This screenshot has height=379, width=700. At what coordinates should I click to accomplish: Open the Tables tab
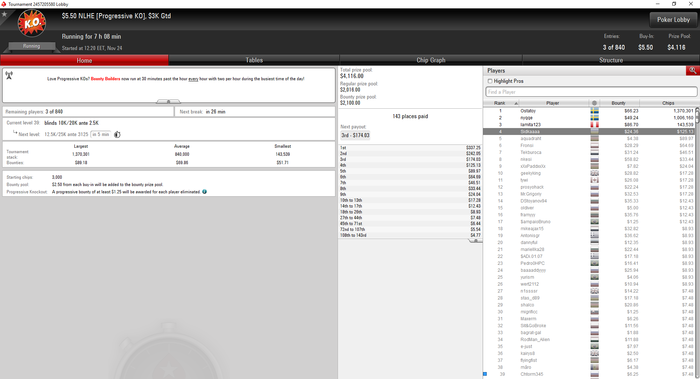pos(254,60)
